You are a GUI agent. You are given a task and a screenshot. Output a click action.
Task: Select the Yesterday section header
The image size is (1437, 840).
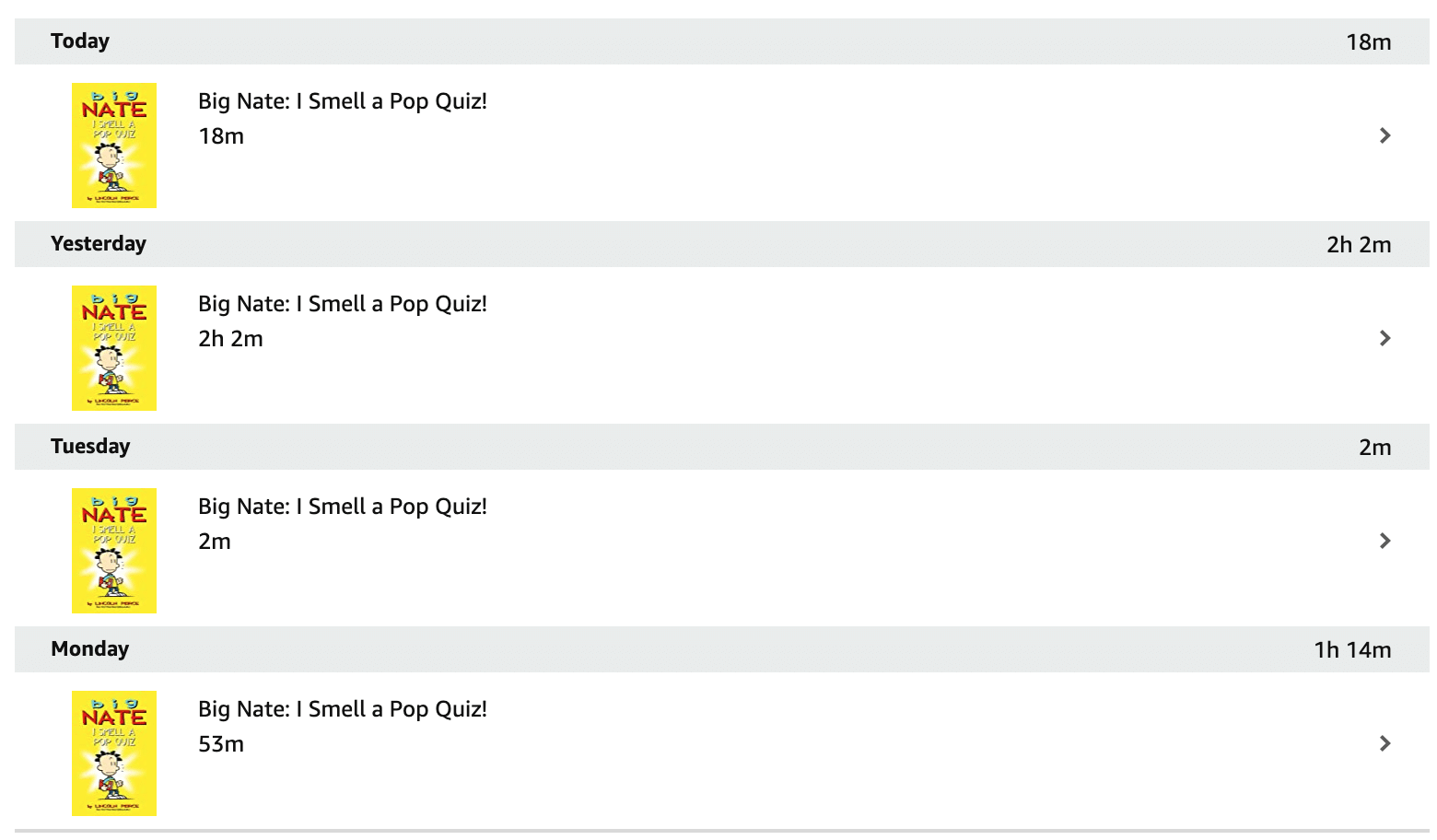point(99,244)
